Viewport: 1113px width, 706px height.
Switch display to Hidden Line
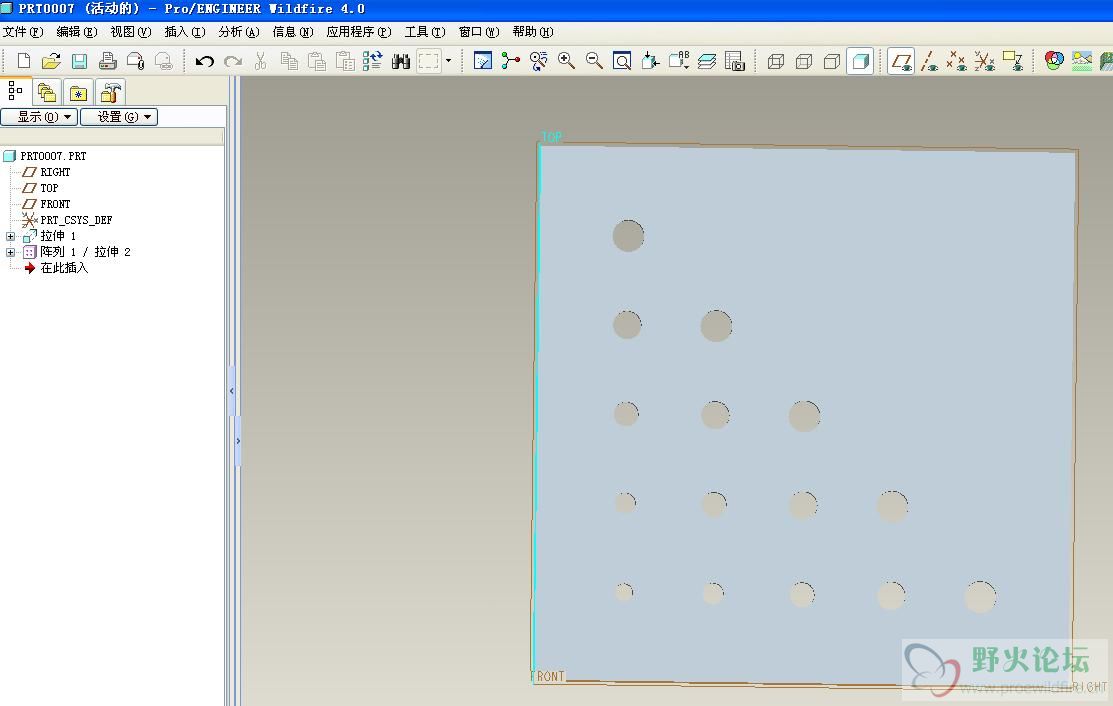click(x=804, y=62)
